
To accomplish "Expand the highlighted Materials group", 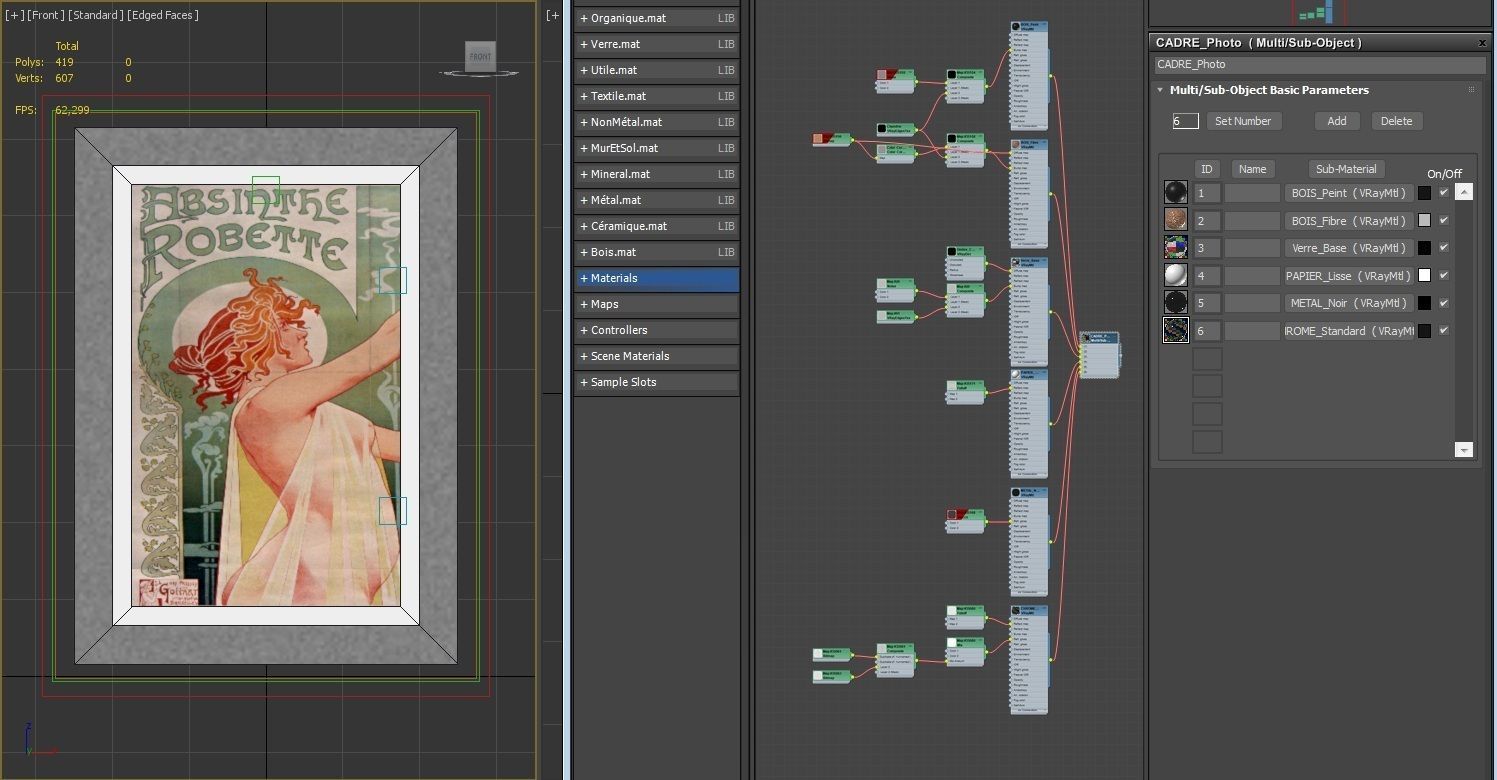I will [657, 278].
